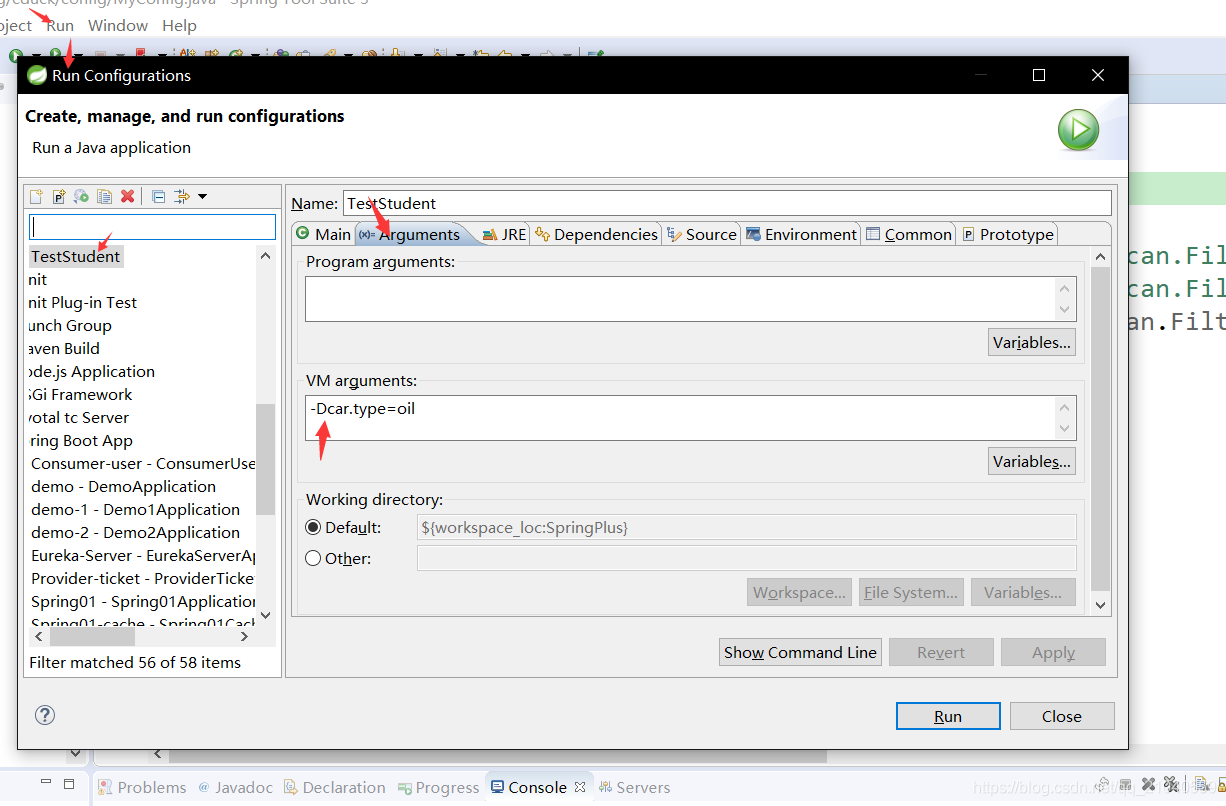Click the Filter launch configurations icon
This screenshot has width=1226, height=806.
(181, 196)
